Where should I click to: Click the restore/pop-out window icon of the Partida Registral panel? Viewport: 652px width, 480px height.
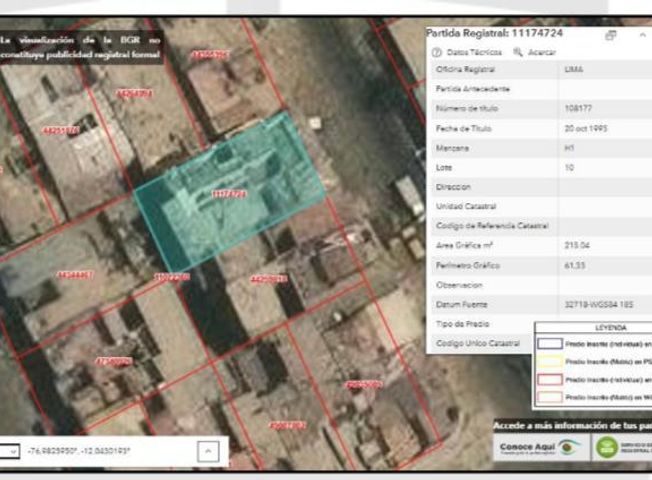pos(610,35)
